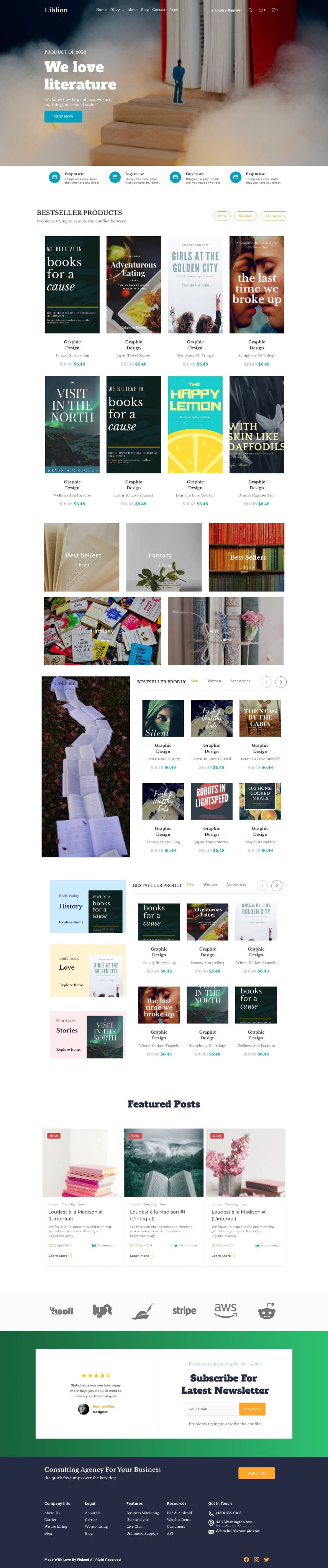Focus the Your Email newsletter field
This screenshot has height=1568, width=328.
click(x=212, y=1409)
